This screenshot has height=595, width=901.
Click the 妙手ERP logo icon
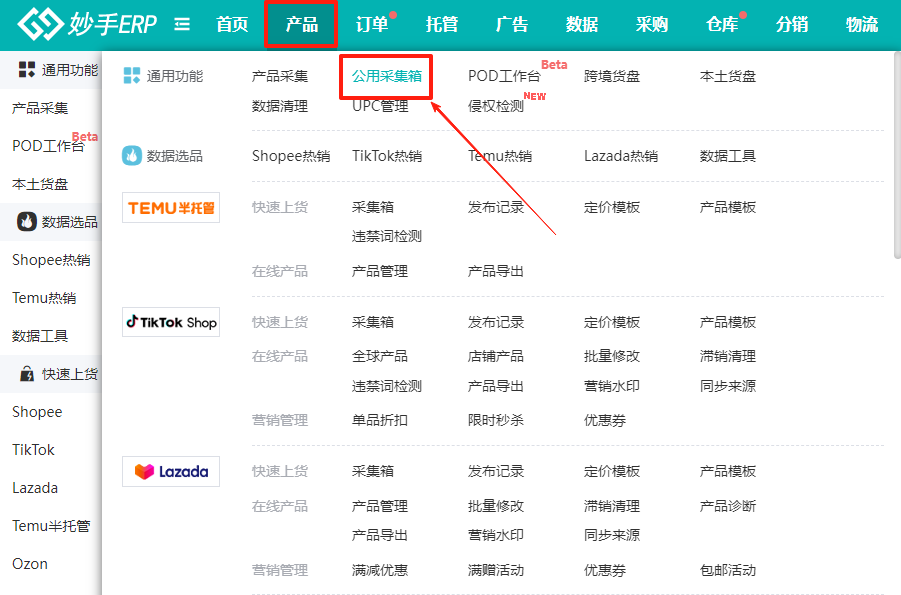[40, 24]
